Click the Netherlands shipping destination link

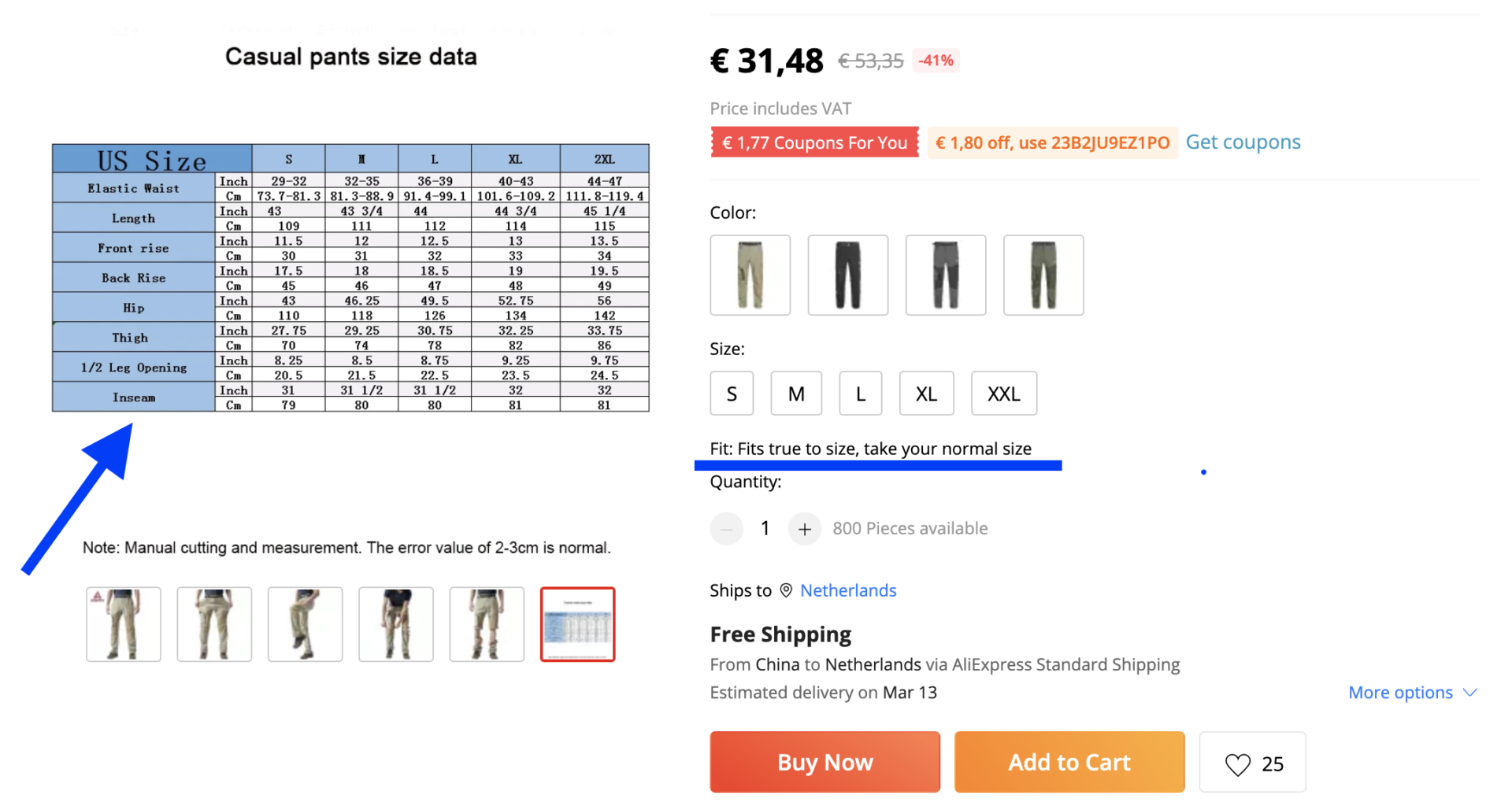point(848,590)
